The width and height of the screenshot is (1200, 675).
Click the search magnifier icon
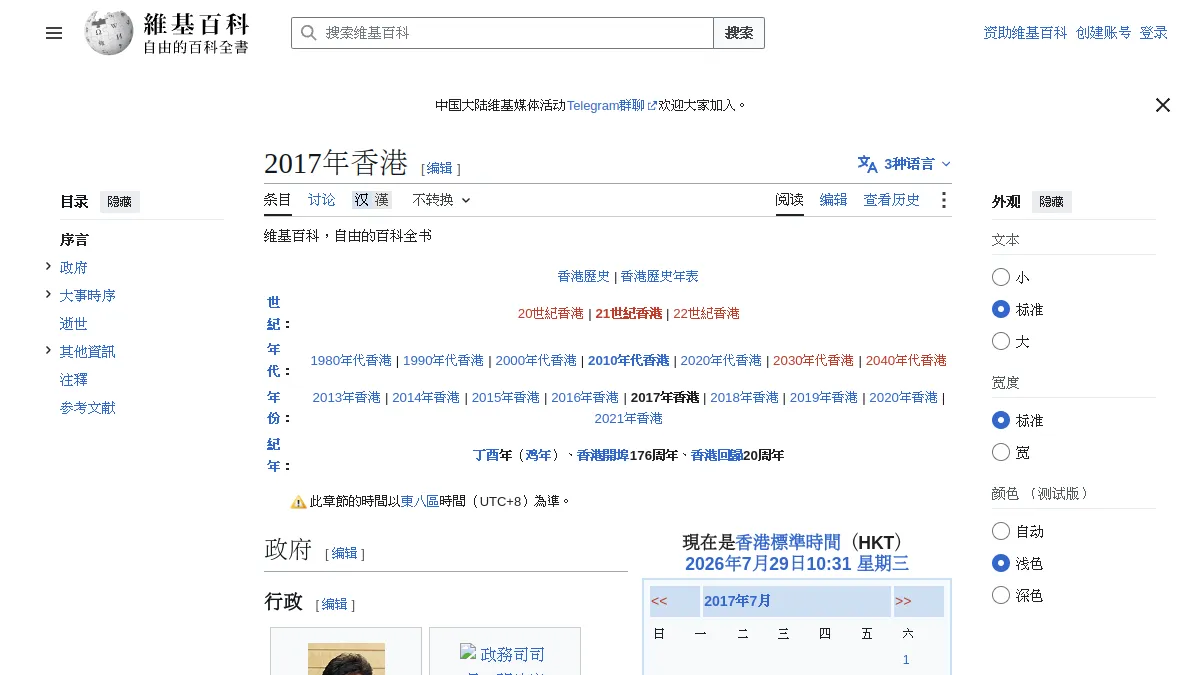coord(308,33)
